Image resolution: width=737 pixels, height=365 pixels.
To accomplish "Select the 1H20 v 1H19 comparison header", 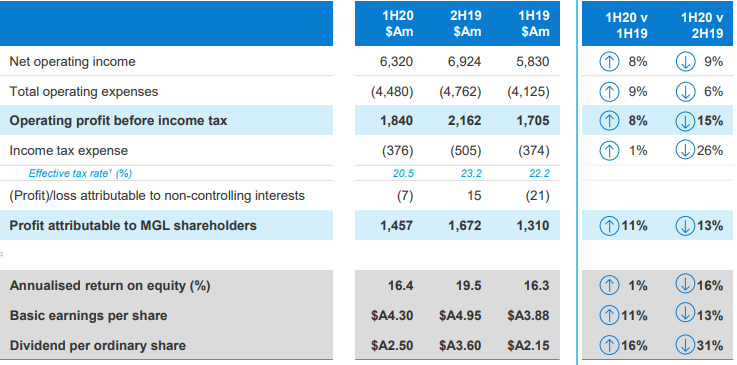I will click(626, 25).
